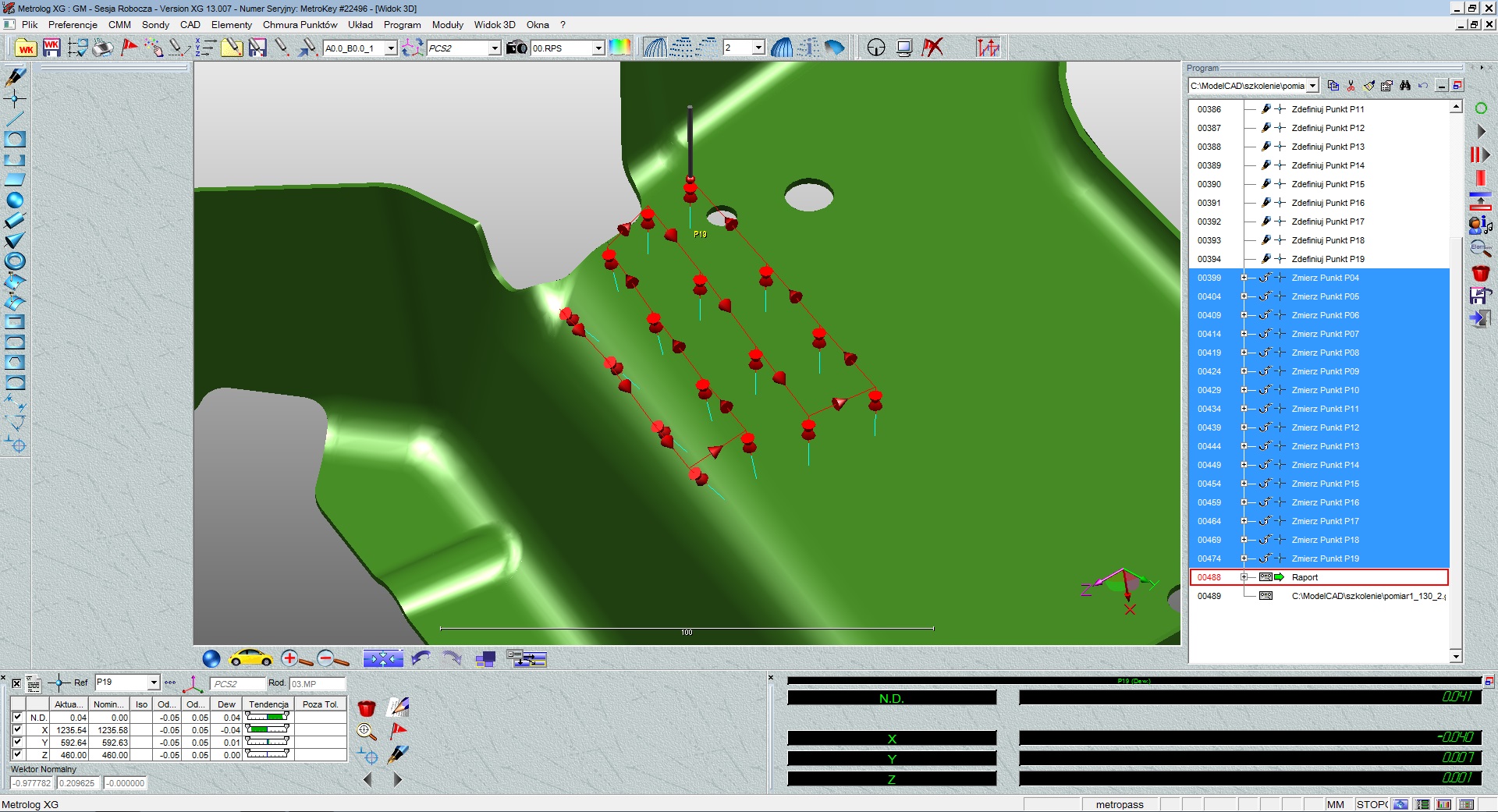Open the Ref P19 element dropdown
The width and height of the screenshot is (1498, 812).
(x=154, y=683)
